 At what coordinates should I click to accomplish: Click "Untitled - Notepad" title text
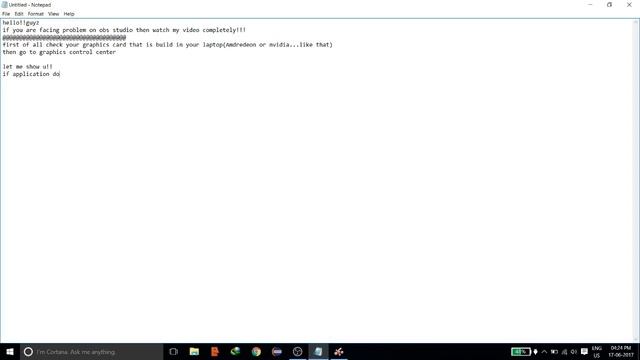coord(30,5)
